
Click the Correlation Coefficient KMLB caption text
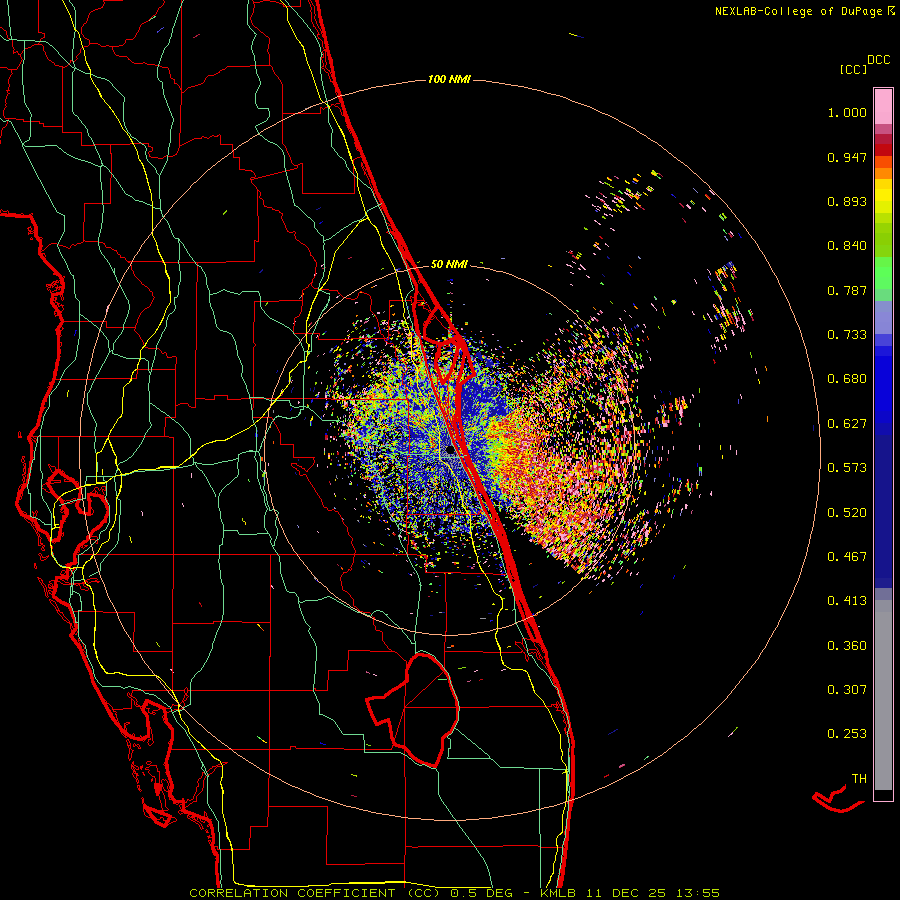(x=454, y=893)
